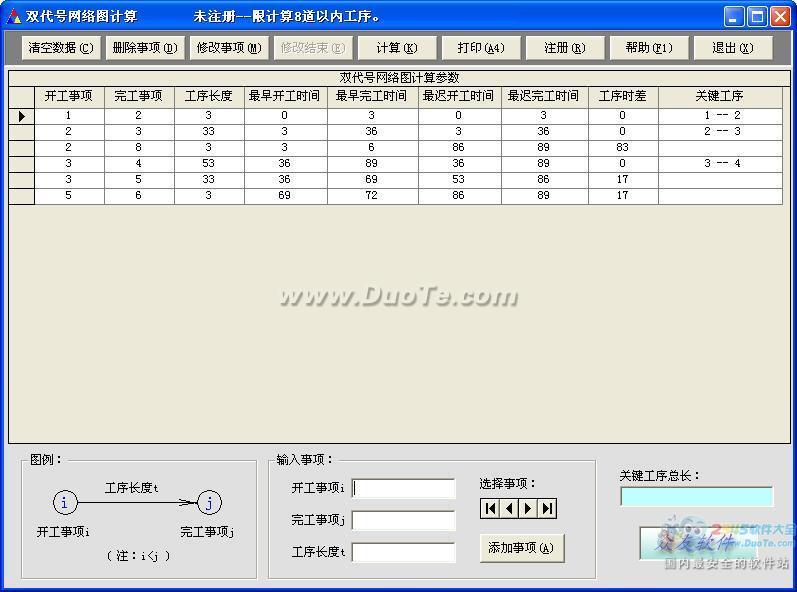Click the 最迟开工时间 column header
The image size is (797, 592).
[459, 96]
